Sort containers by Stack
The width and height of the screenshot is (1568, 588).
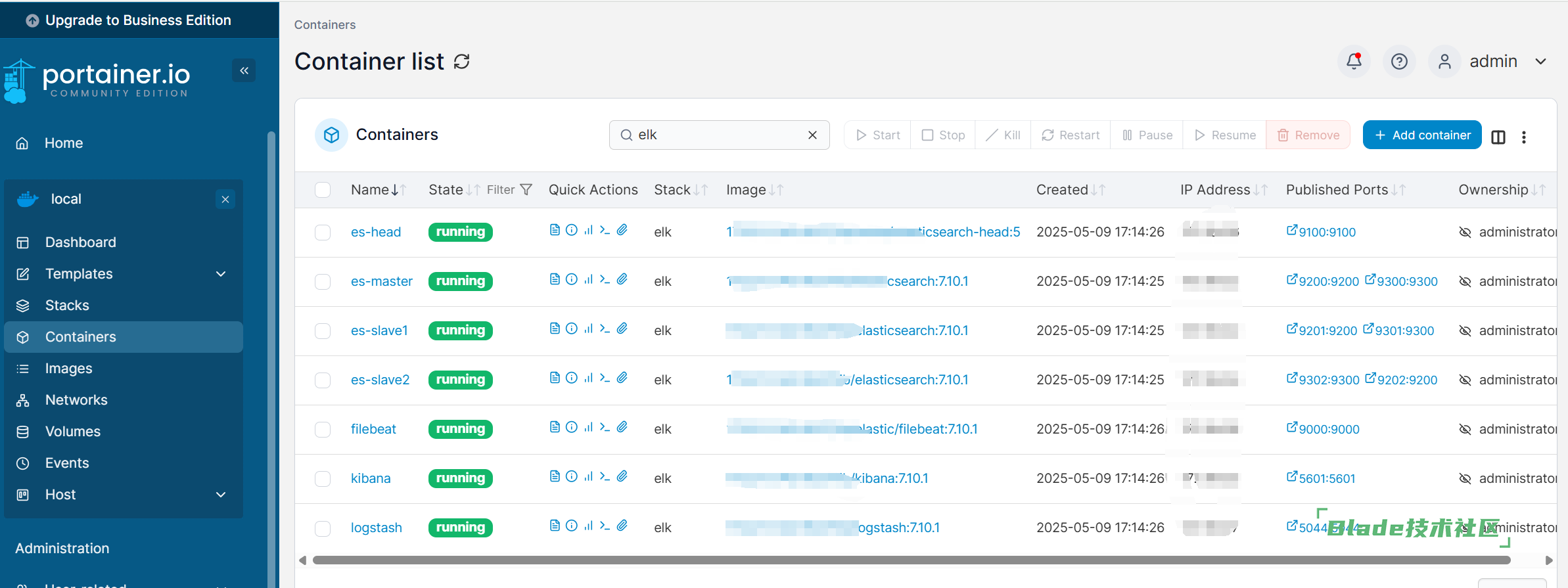coord(681,190)
